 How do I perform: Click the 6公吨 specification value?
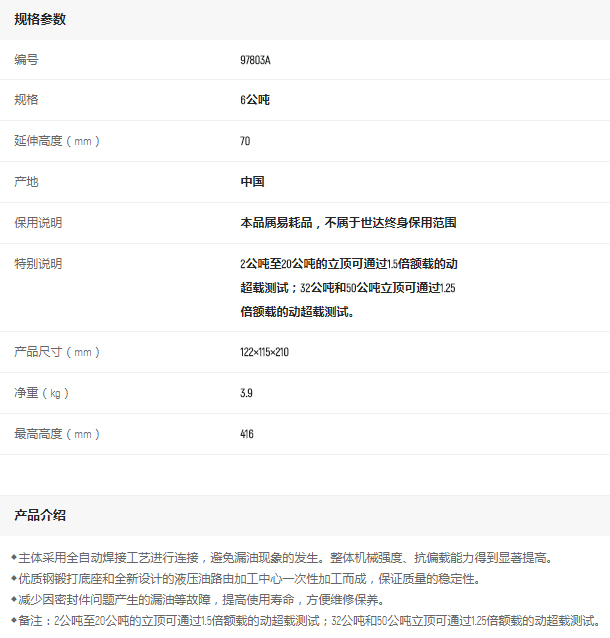tap(254, 100)
